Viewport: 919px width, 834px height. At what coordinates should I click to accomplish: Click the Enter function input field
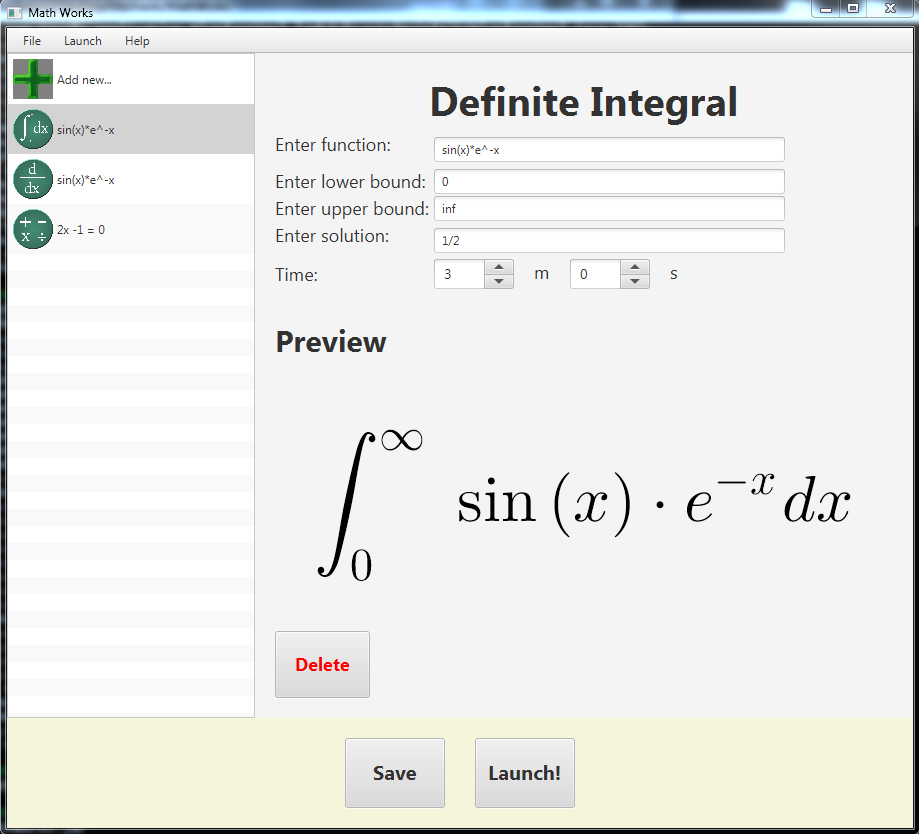point(609,149)
